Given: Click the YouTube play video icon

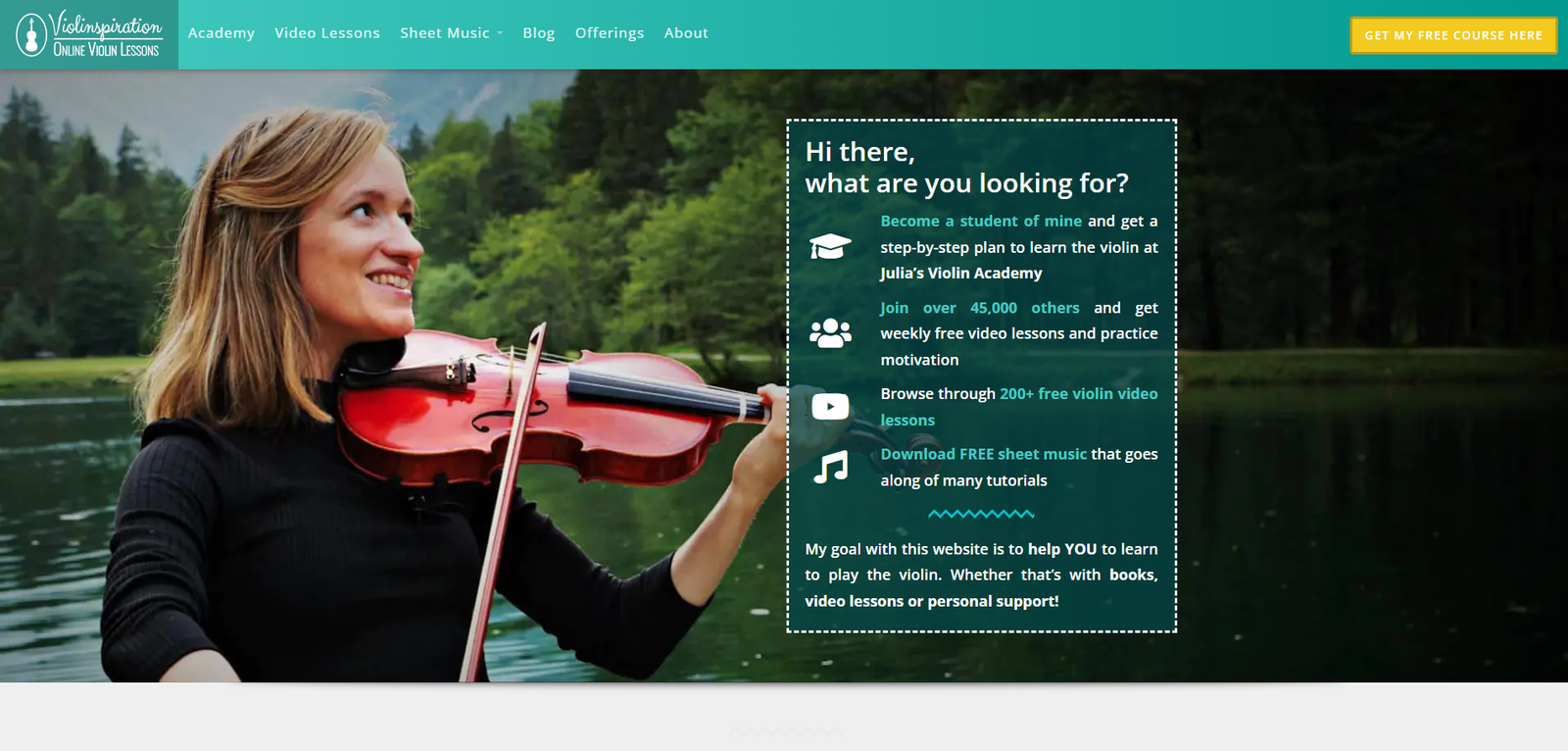Looking at the screenshot, I should pyautogui.click(x=830, y=406).
